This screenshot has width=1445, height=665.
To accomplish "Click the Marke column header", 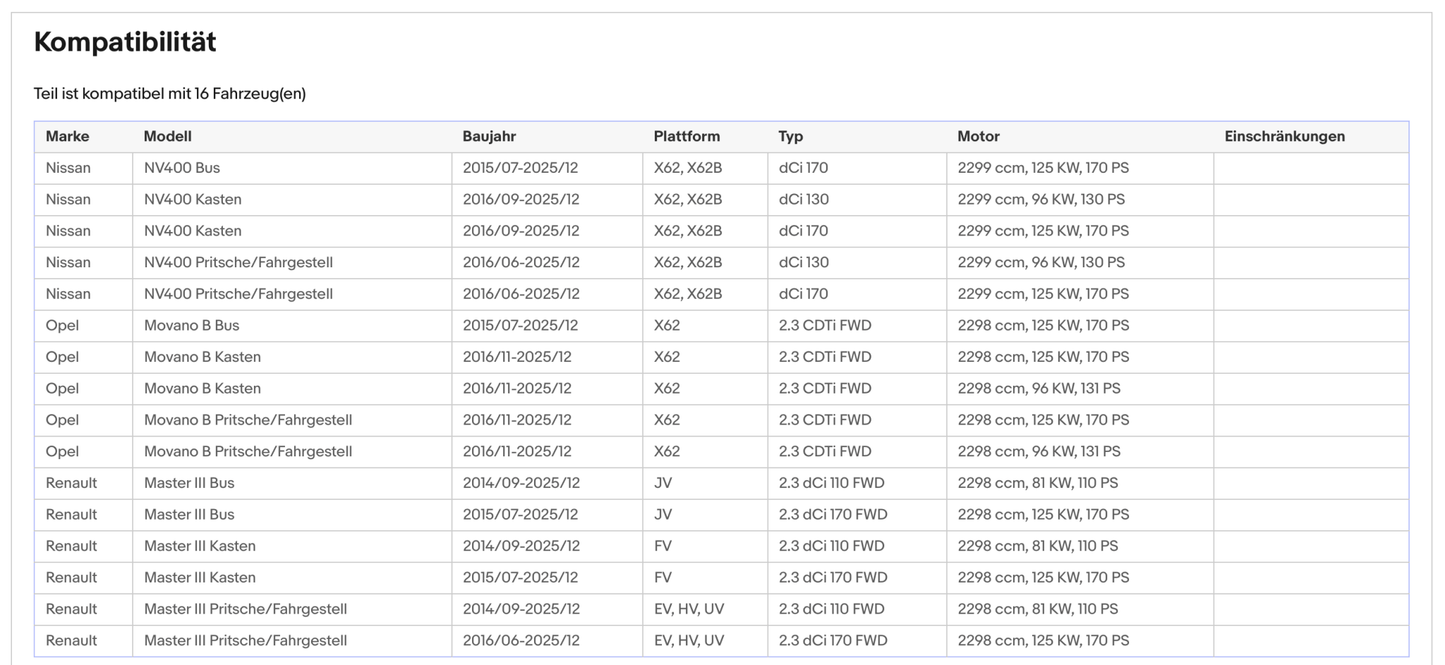I will tap(67, 137).
